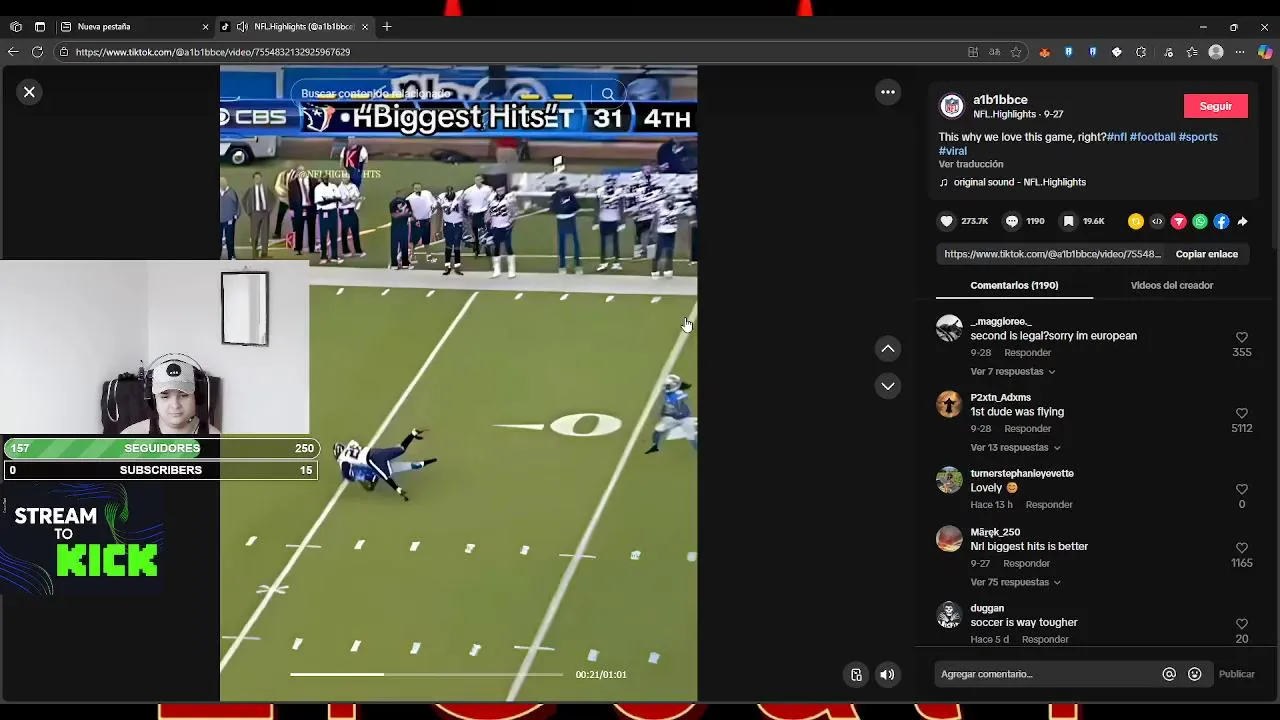Image resolution: width=1280 pixels, height=720 pixels.
Task: Open a new browser tab with plus
Action: (387, 27)
